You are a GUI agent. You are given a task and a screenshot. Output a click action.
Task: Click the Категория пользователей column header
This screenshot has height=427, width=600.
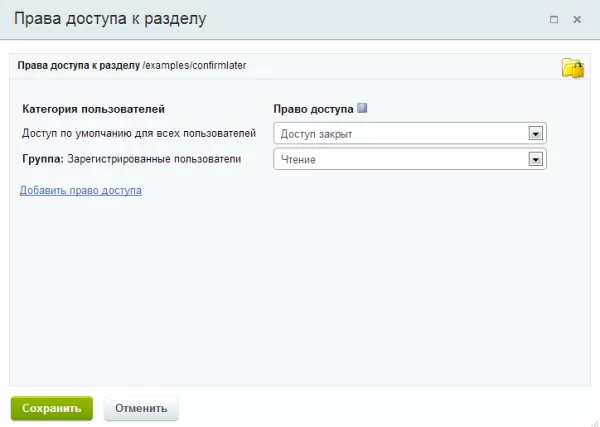pos(93,109)
